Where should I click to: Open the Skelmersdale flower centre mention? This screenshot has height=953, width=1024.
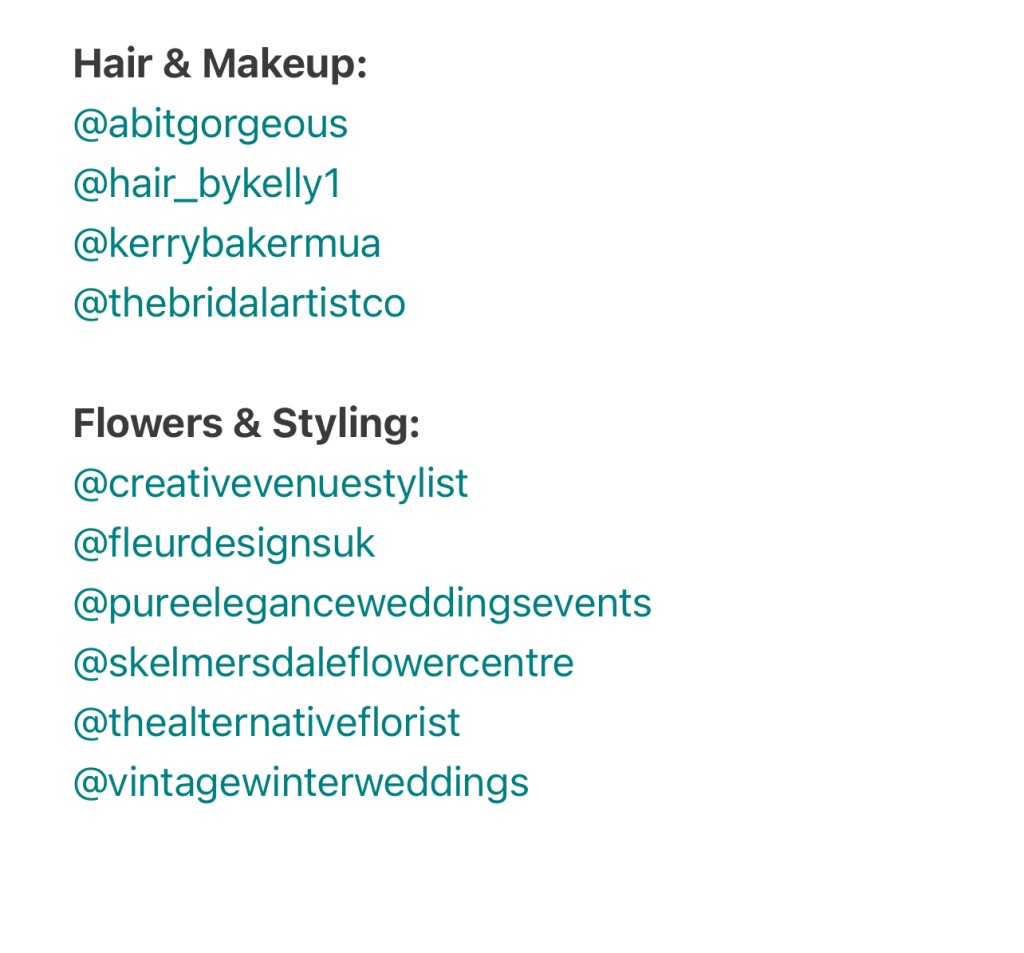click(x=323, y=664)
